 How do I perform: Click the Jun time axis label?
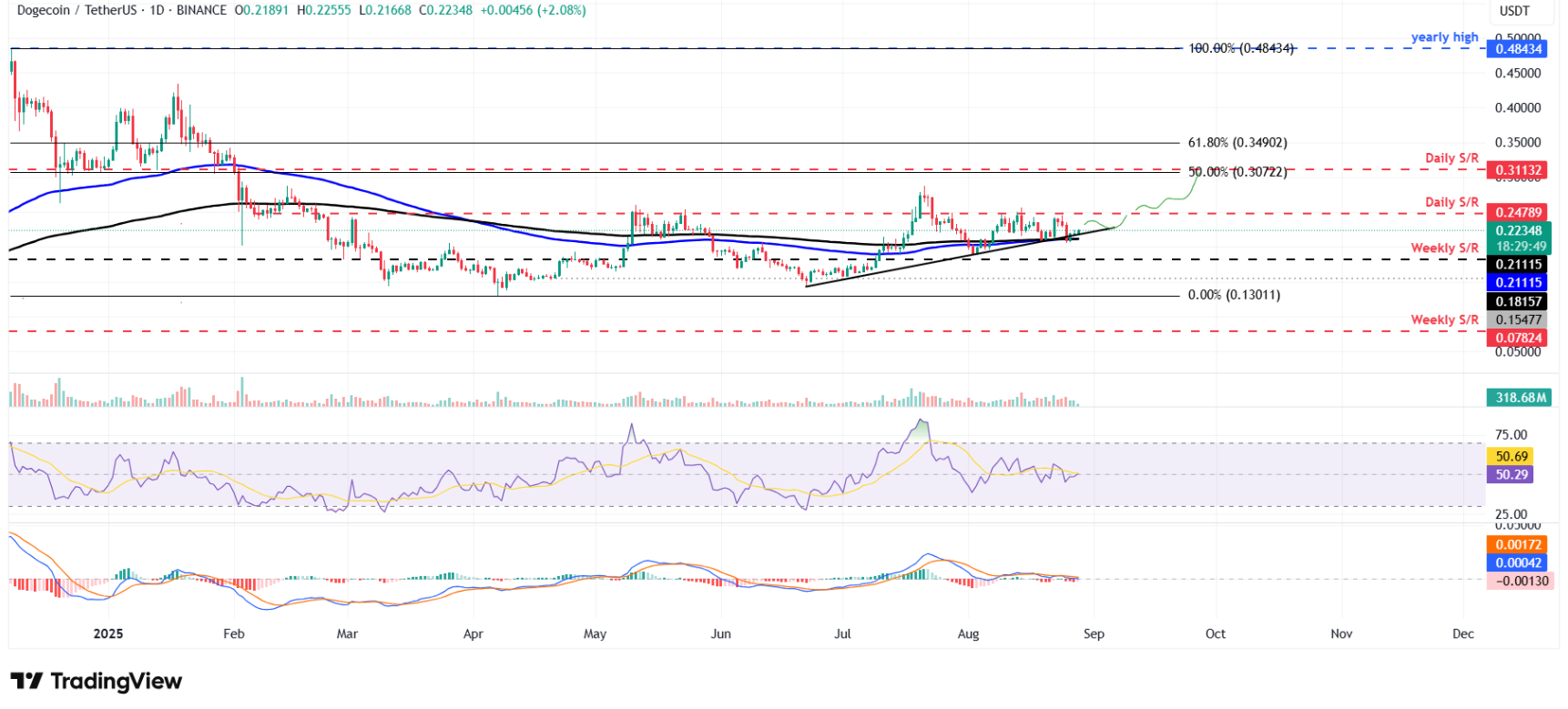720,634
